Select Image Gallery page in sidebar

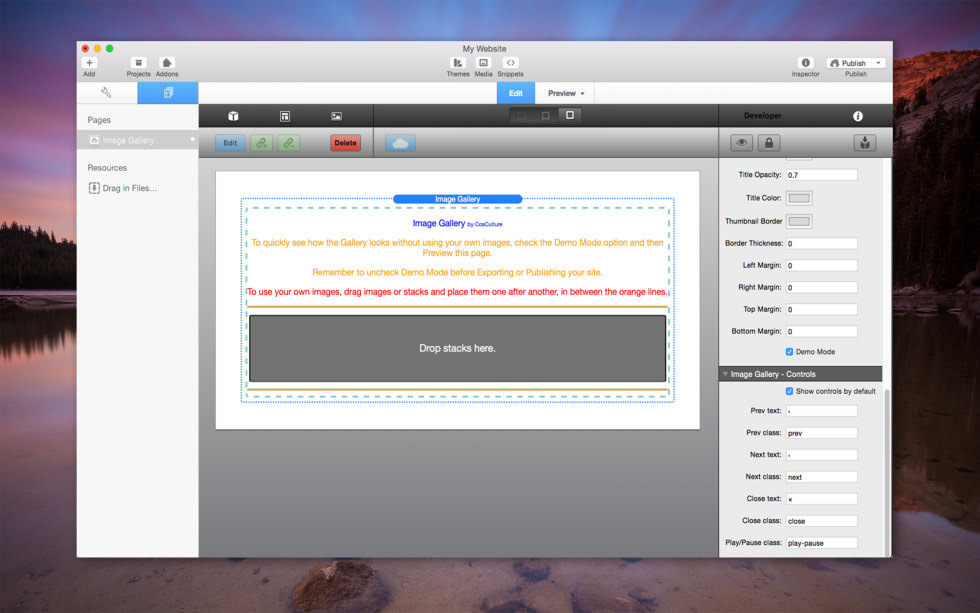click(138, 140)
